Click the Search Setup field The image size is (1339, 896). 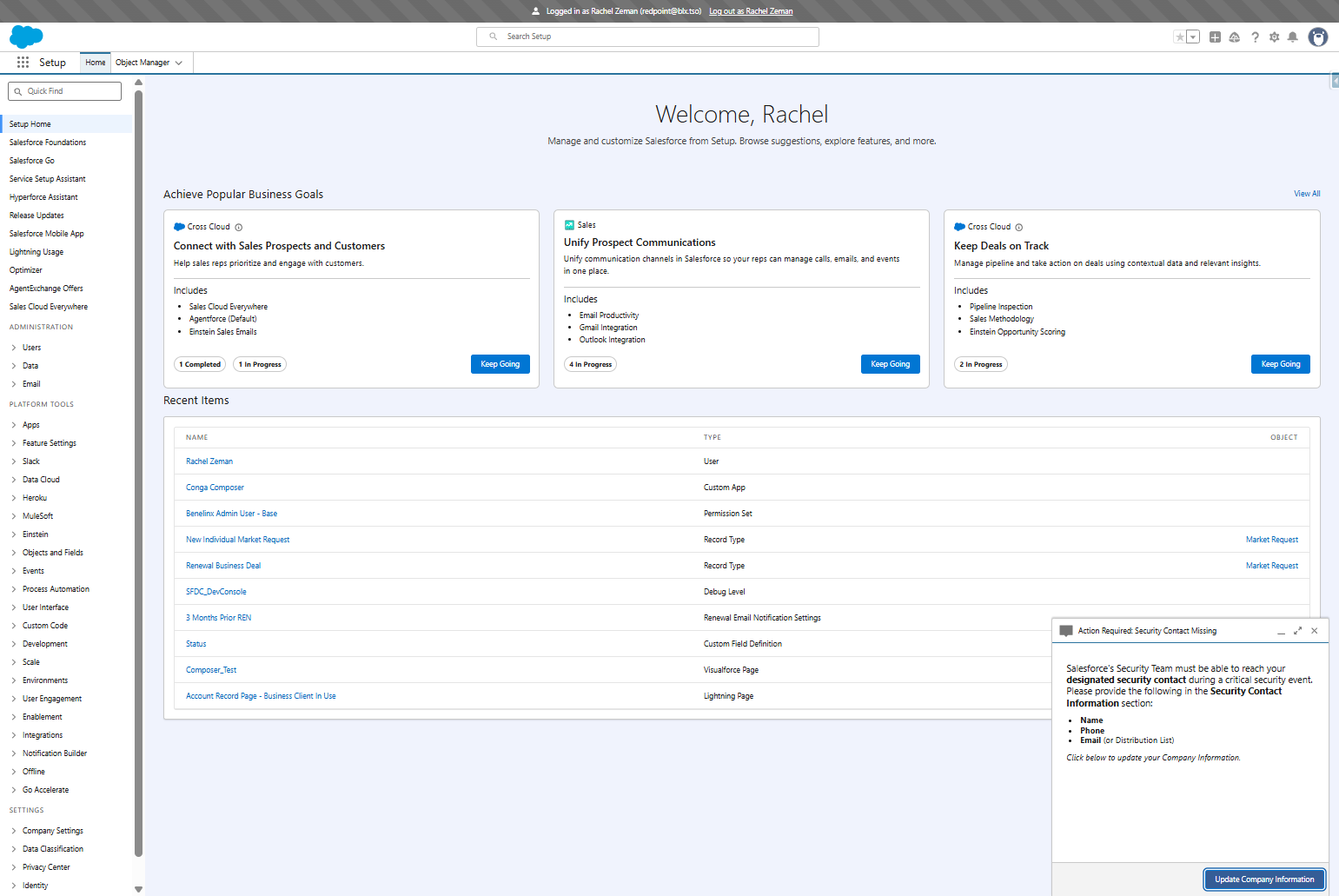pos(647,37)
